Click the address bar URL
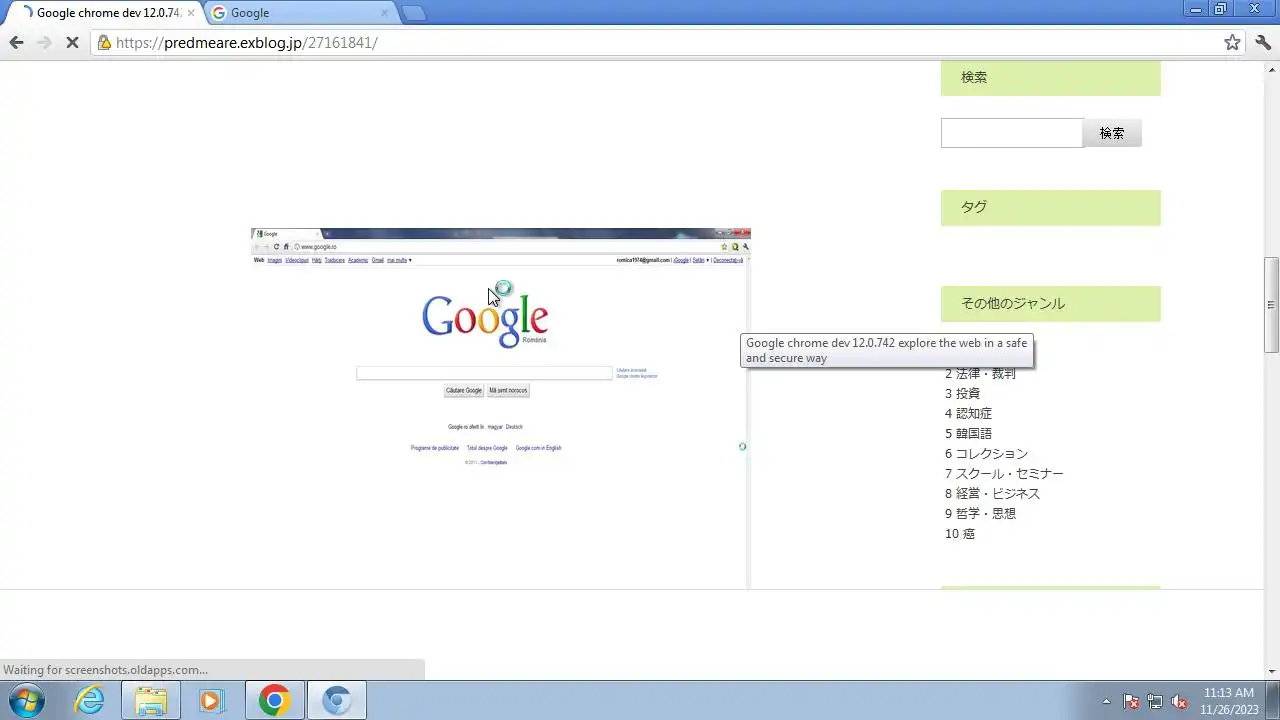 tap(246, 42)
